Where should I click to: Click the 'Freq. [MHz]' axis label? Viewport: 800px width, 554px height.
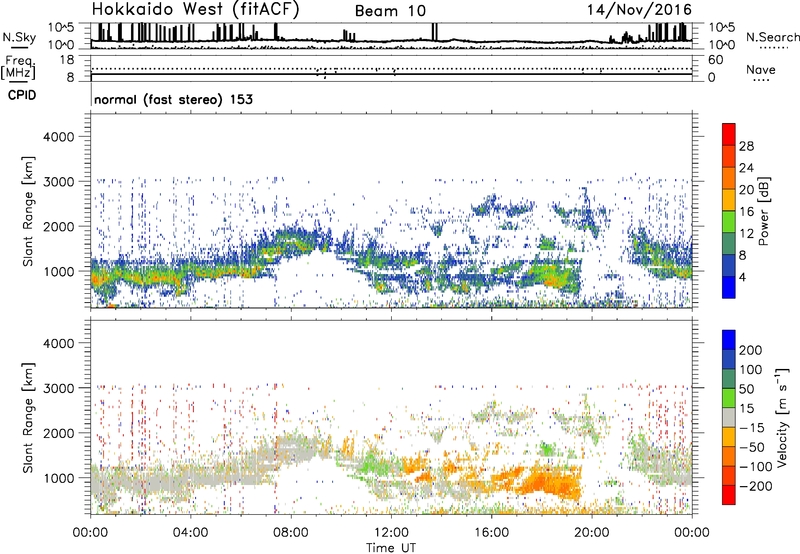coord(18,67)
